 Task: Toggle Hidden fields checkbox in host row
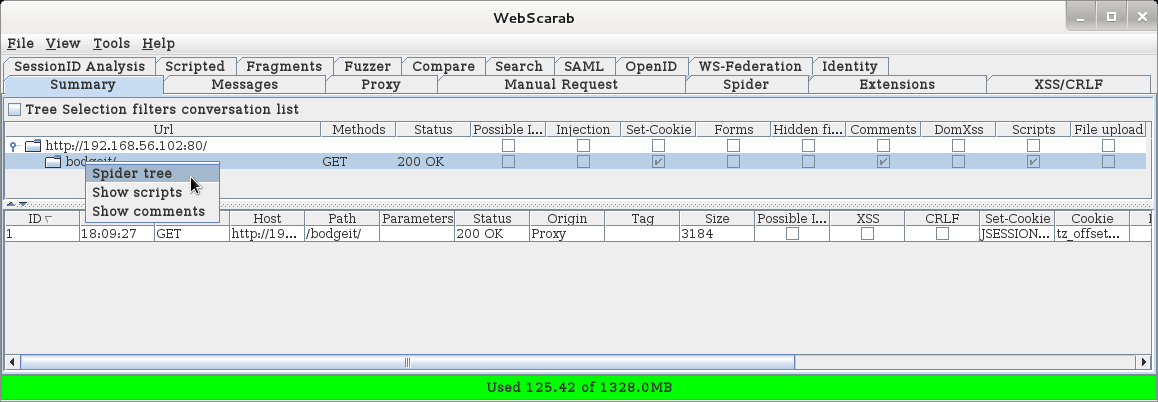809,146
